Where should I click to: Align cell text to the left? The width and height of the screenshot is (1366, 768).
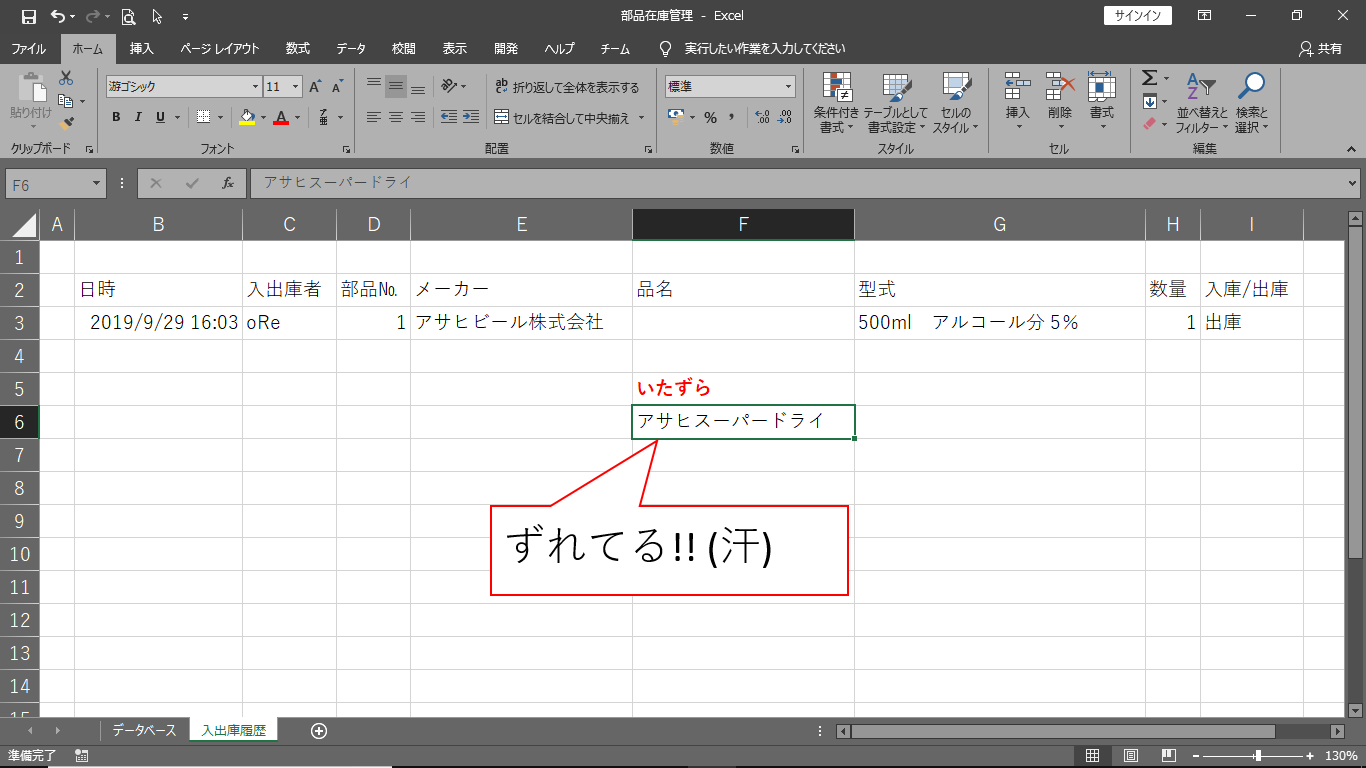[374, 117]
